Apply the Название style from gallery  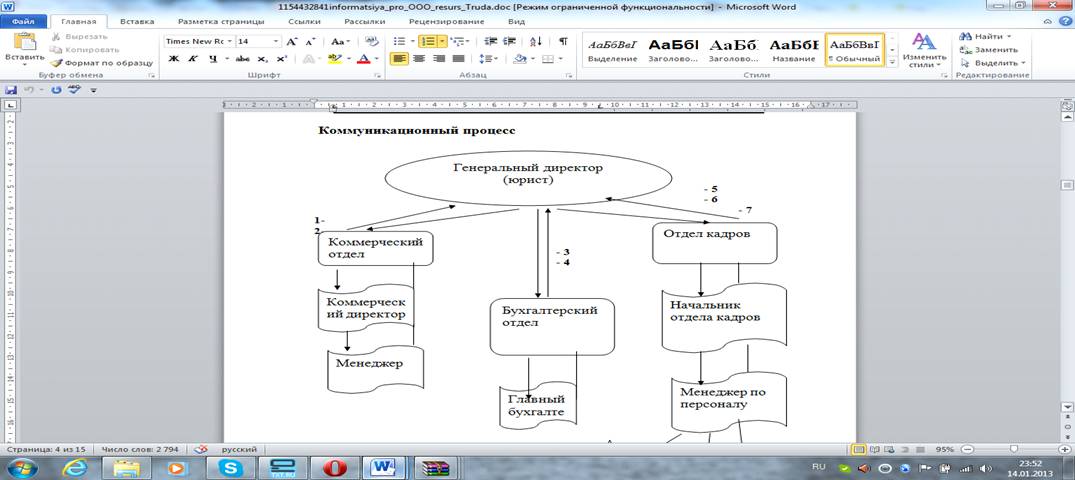coord(793,49)
